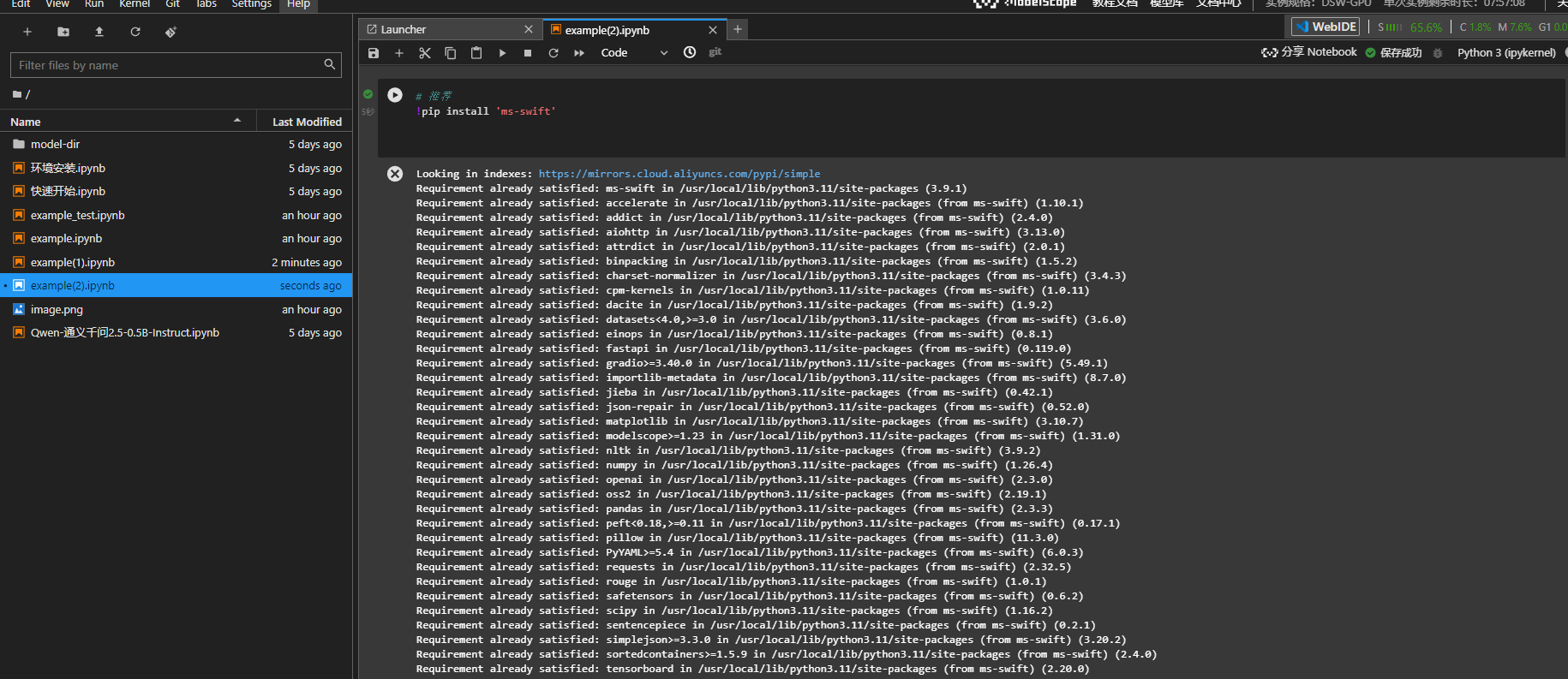Open the model-dir folder
This screenshot has width=1568, height=679.
176,144
